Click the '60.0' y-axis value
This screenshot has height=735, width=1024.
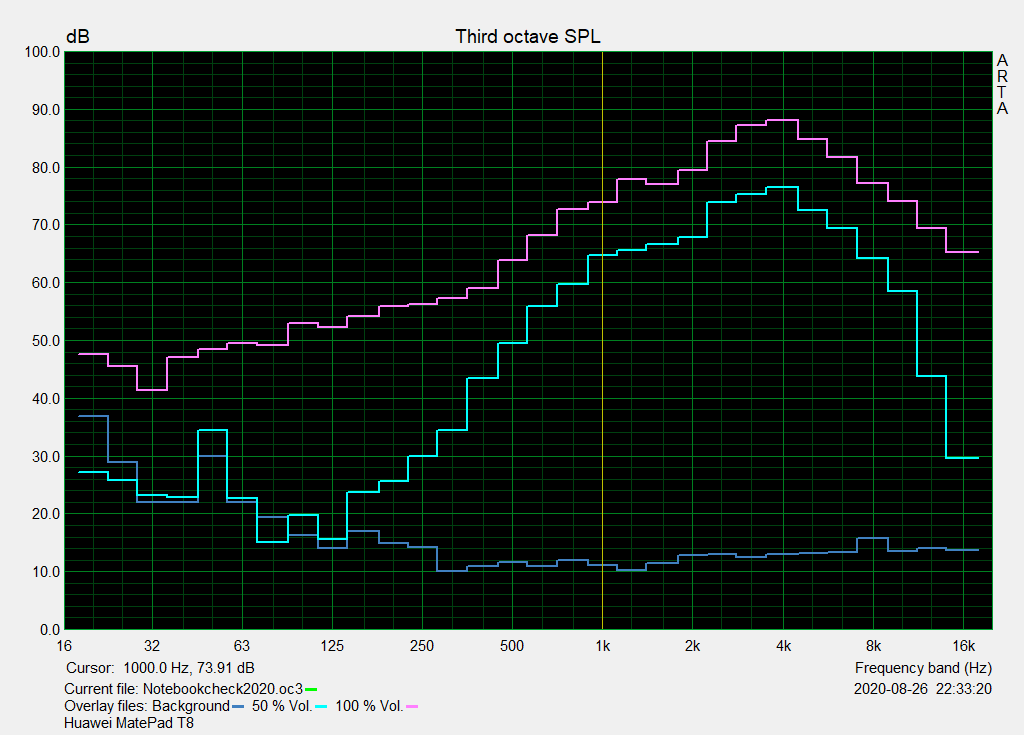click(46, 283)
